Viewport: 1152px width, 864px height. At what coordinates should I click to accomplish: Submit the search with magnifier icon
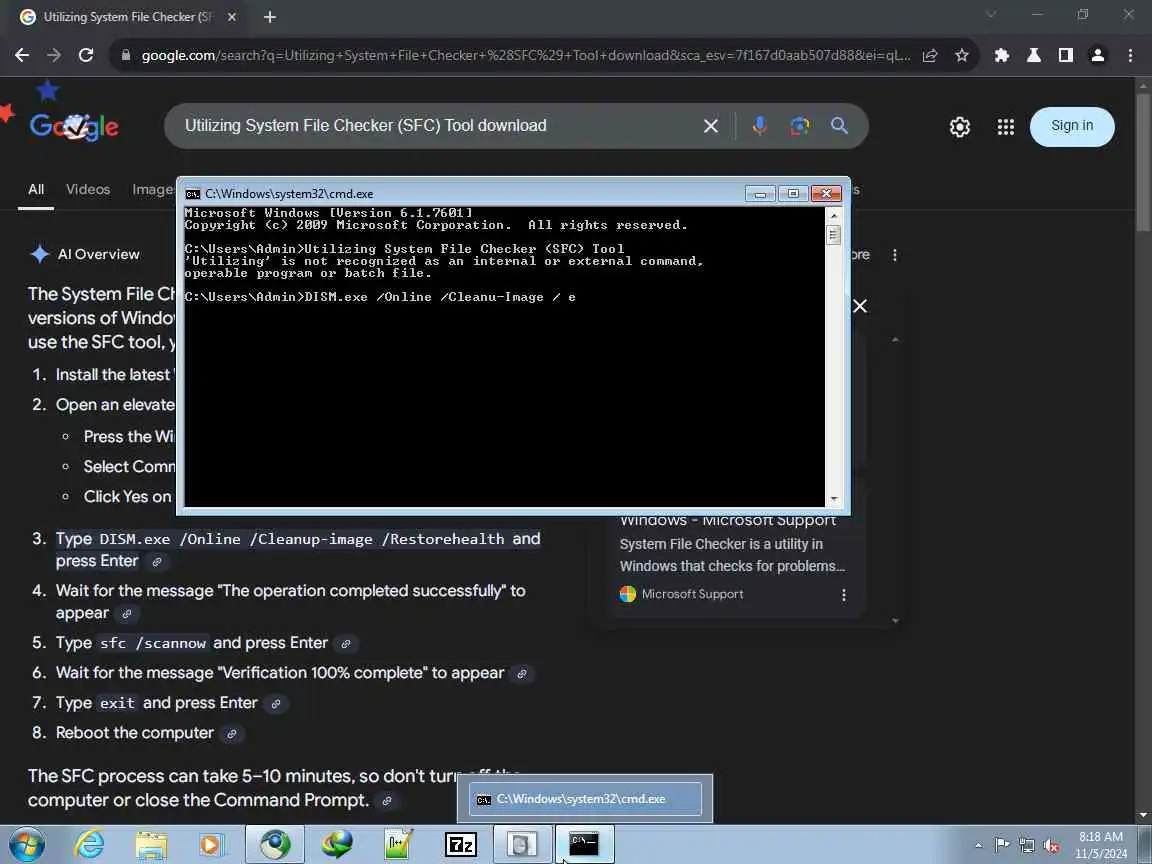(x=839, y=126)
